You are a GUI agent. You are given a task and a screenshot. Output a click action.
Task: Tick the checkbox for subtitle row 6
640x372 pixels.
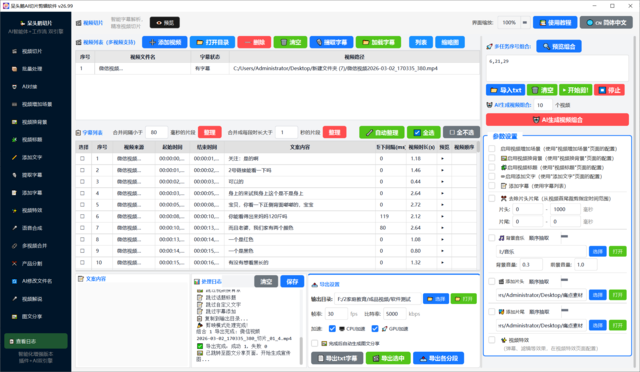pos(82,216)
